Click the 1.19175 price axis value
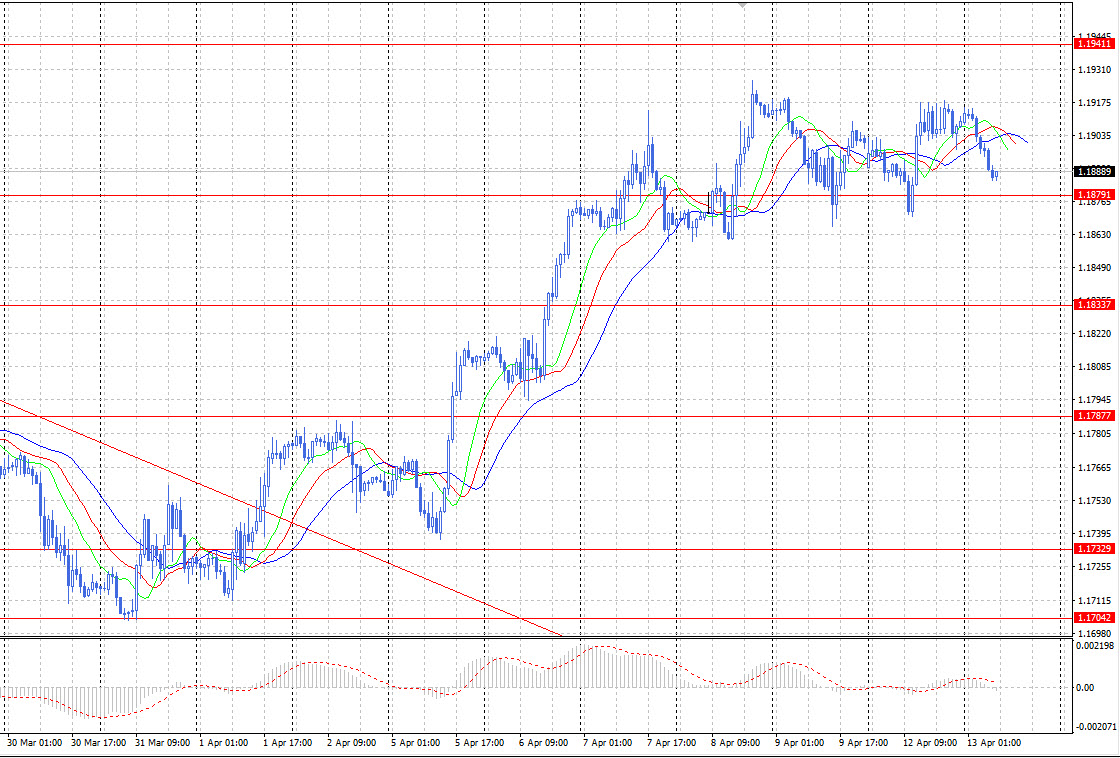This screenshot has width=1120, height=758. coord(1094,103)
